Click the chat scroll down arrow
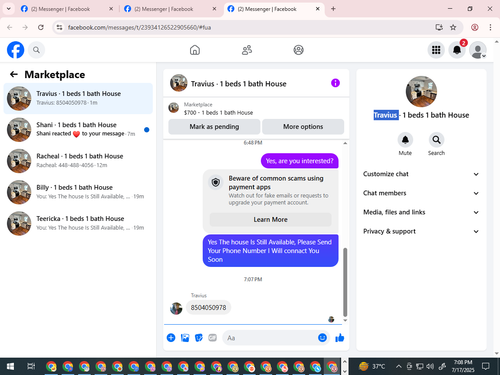Screen dimensions: 500x375 pyautogui.click(x=345, y=320)
